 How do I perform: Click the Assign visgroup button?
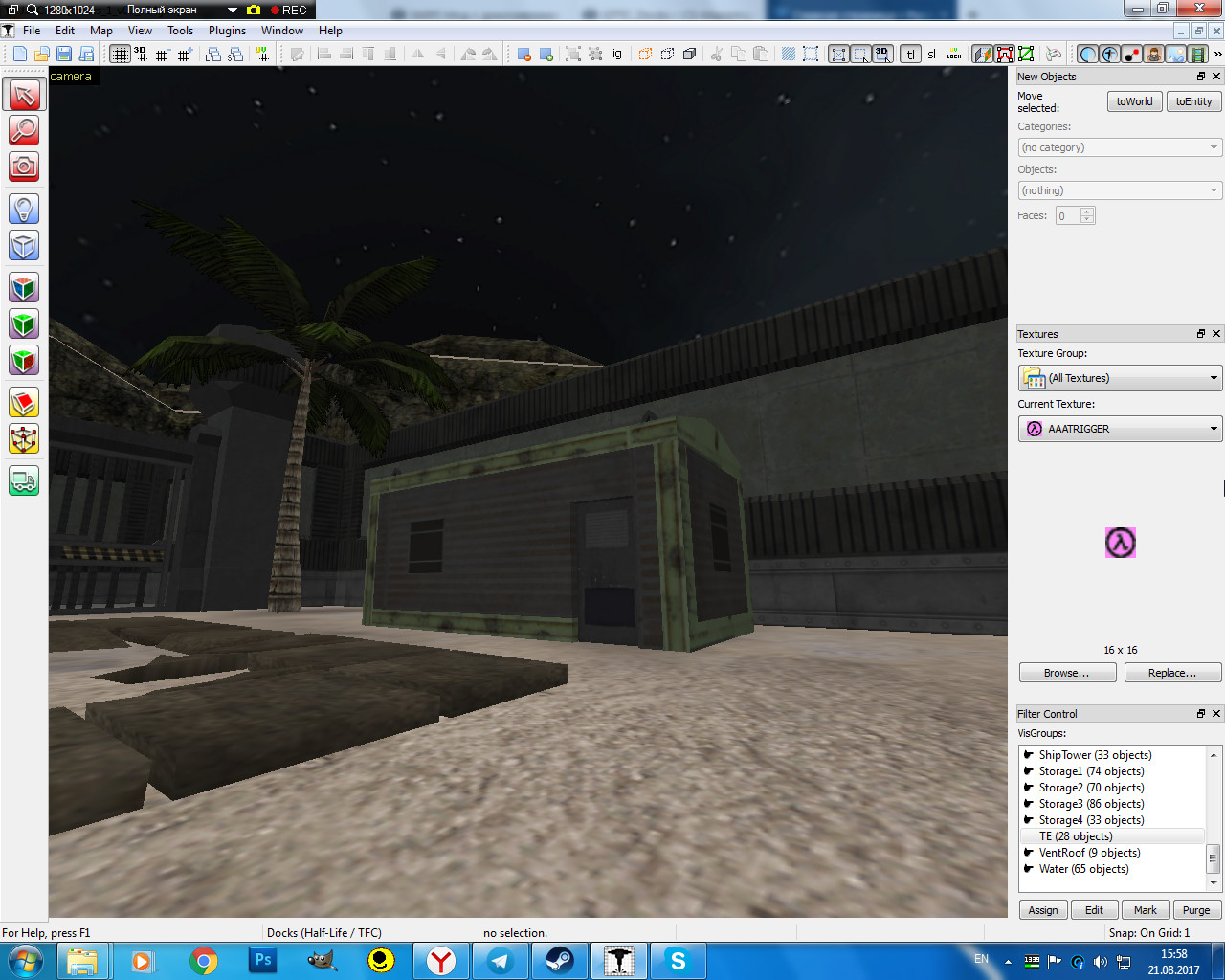pyautogui.click(x=1043, y=910)
